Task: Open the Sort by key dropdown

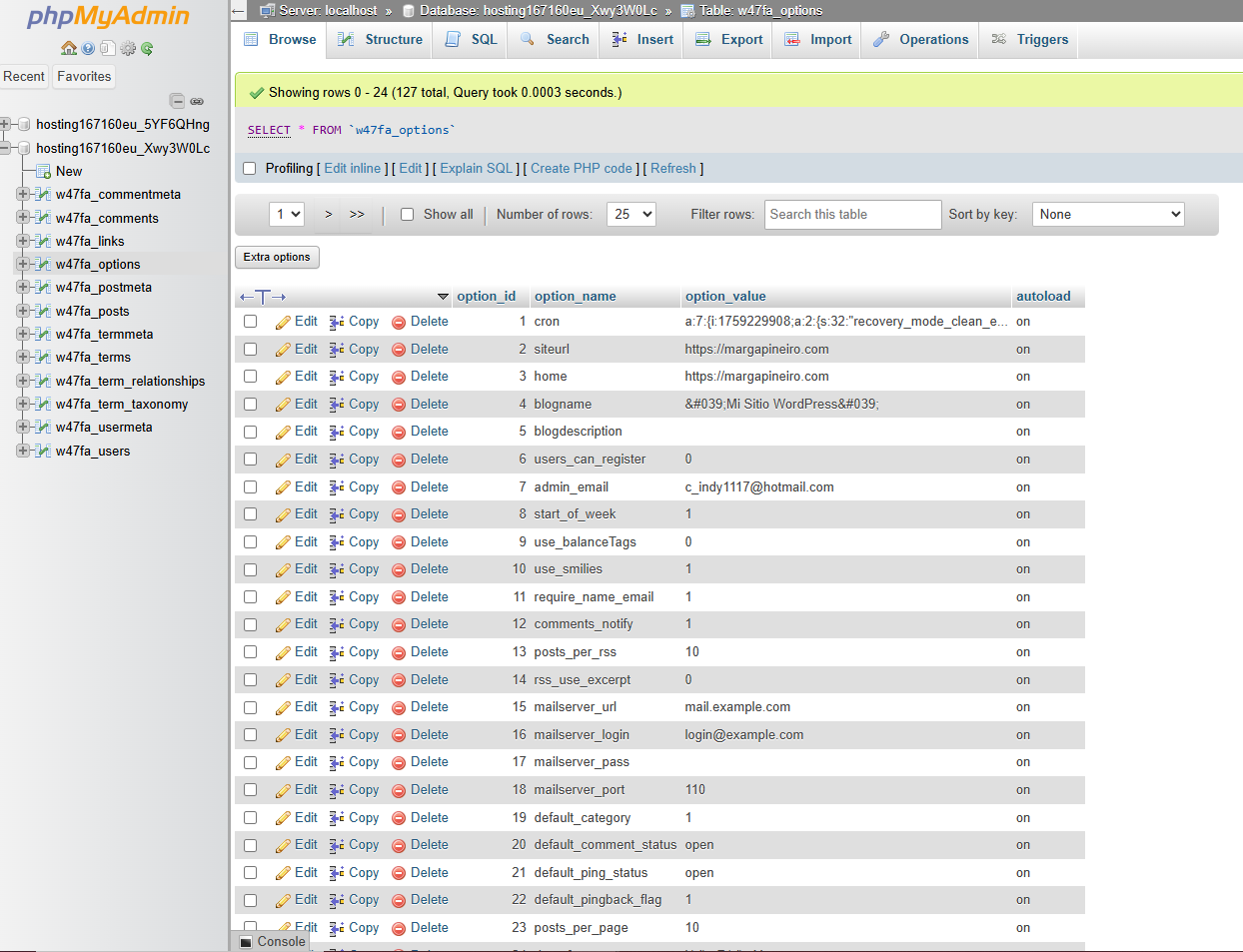Action: [x=1108, y=215]
